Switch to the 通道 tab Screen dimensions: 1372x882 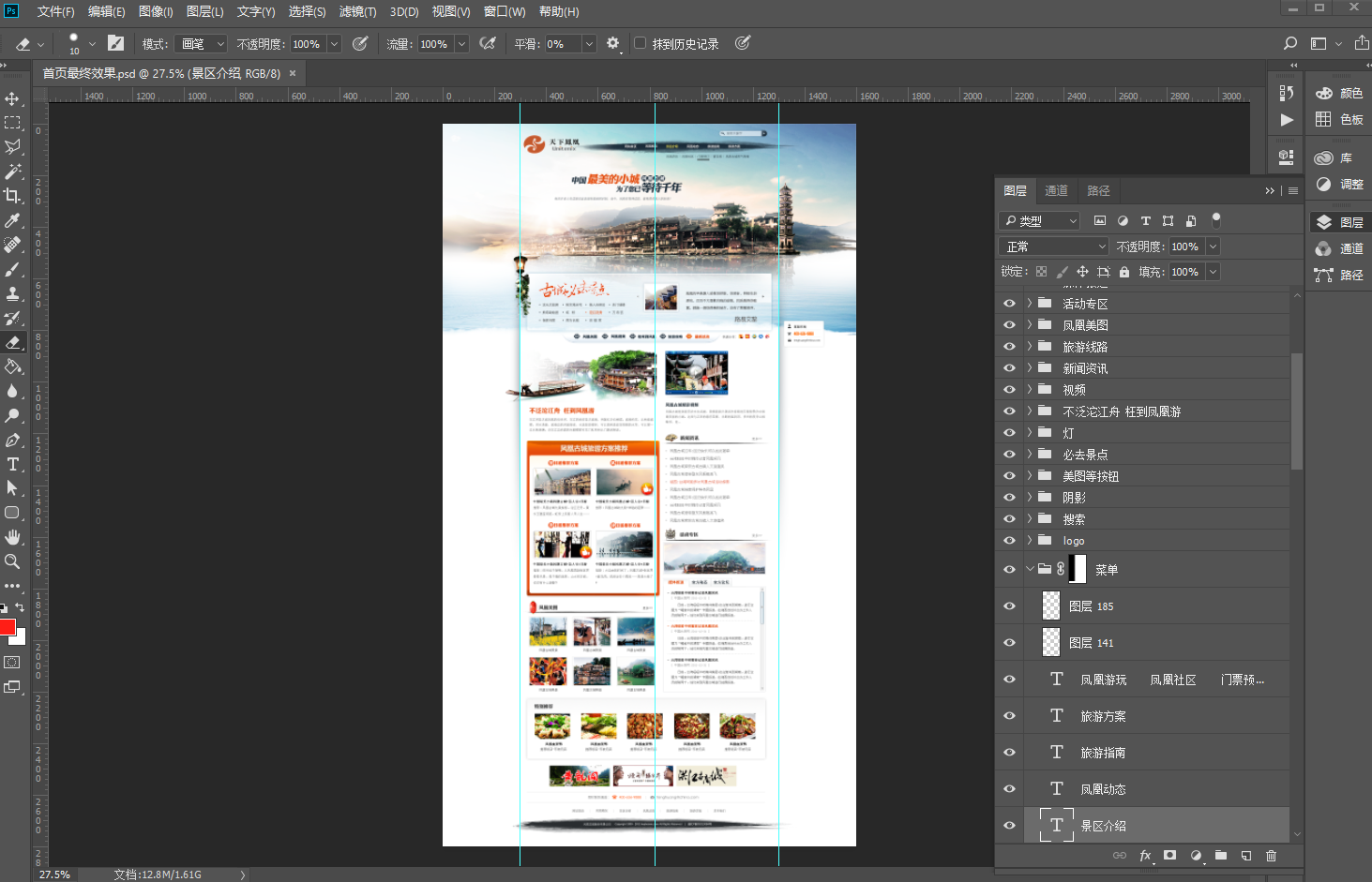point(1056,190)
